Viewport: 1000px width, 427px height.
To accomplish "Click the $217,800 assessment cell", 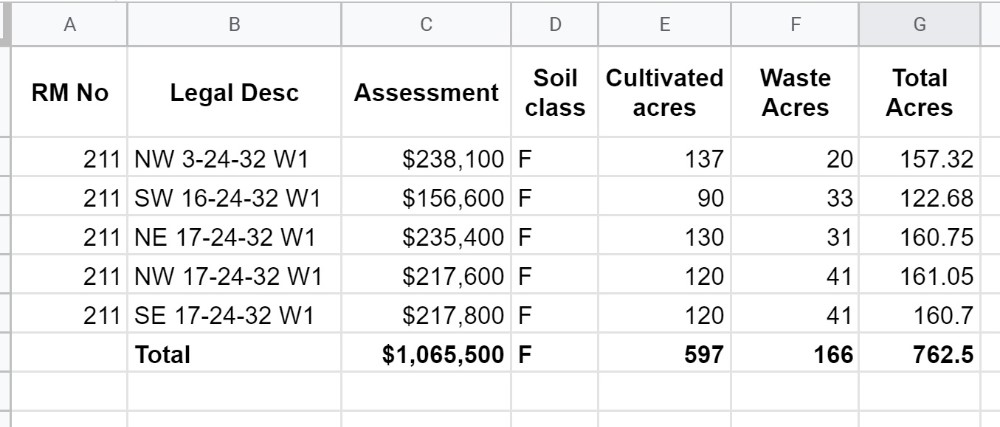I will [426, 314].
